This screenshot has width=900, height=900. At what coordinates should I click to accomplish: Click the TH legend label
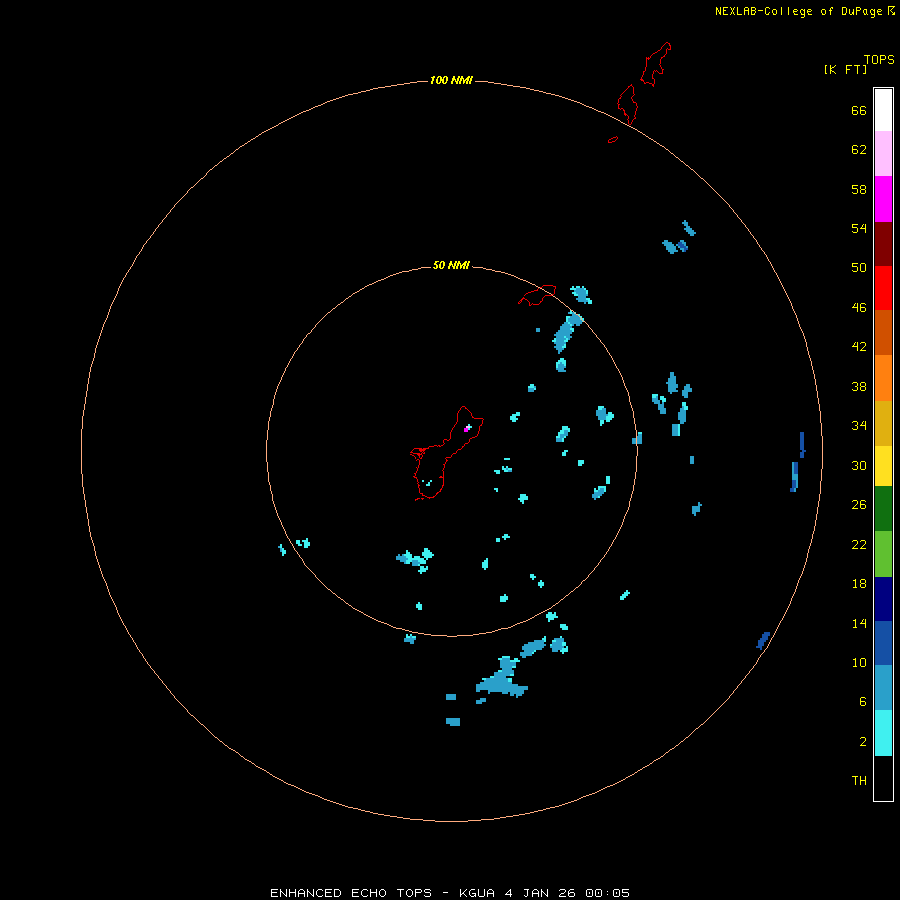pos(859,781)
